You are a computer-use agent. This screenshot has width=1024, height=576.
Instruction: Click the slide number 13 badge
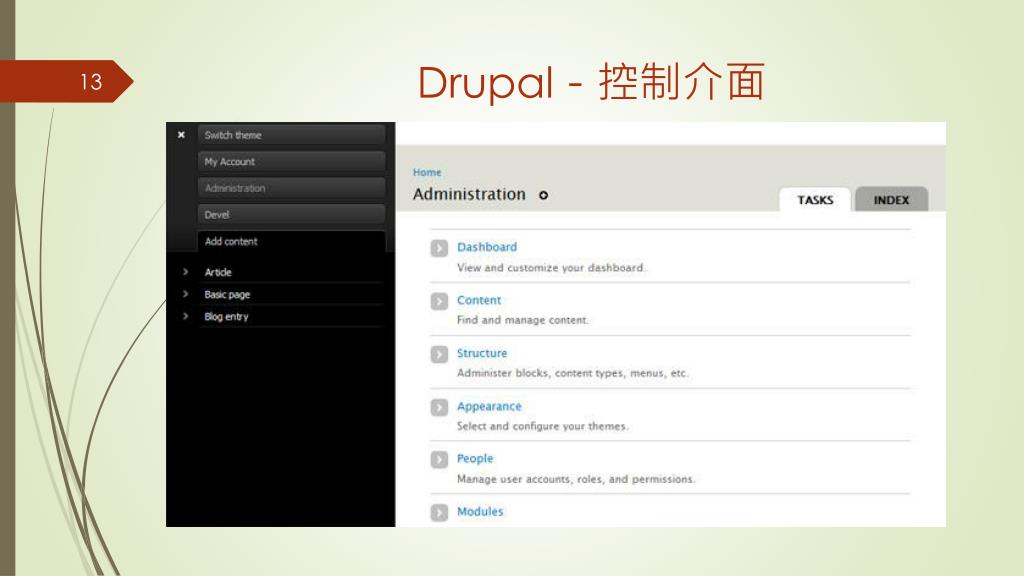coord(65,81)
